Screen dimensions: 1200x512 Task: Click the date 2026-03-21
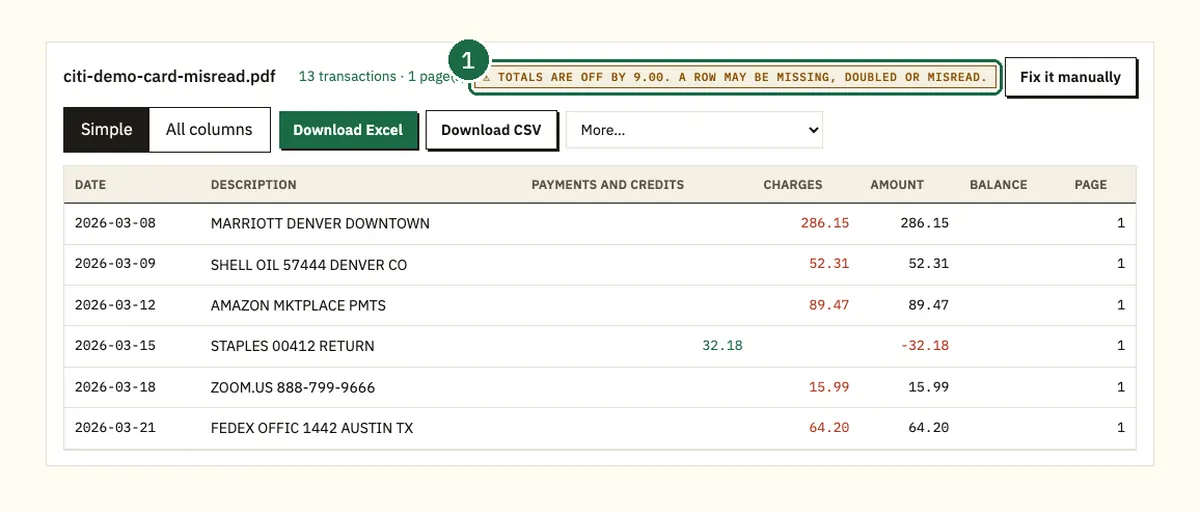pyautogui.click(x=115, y=428)
